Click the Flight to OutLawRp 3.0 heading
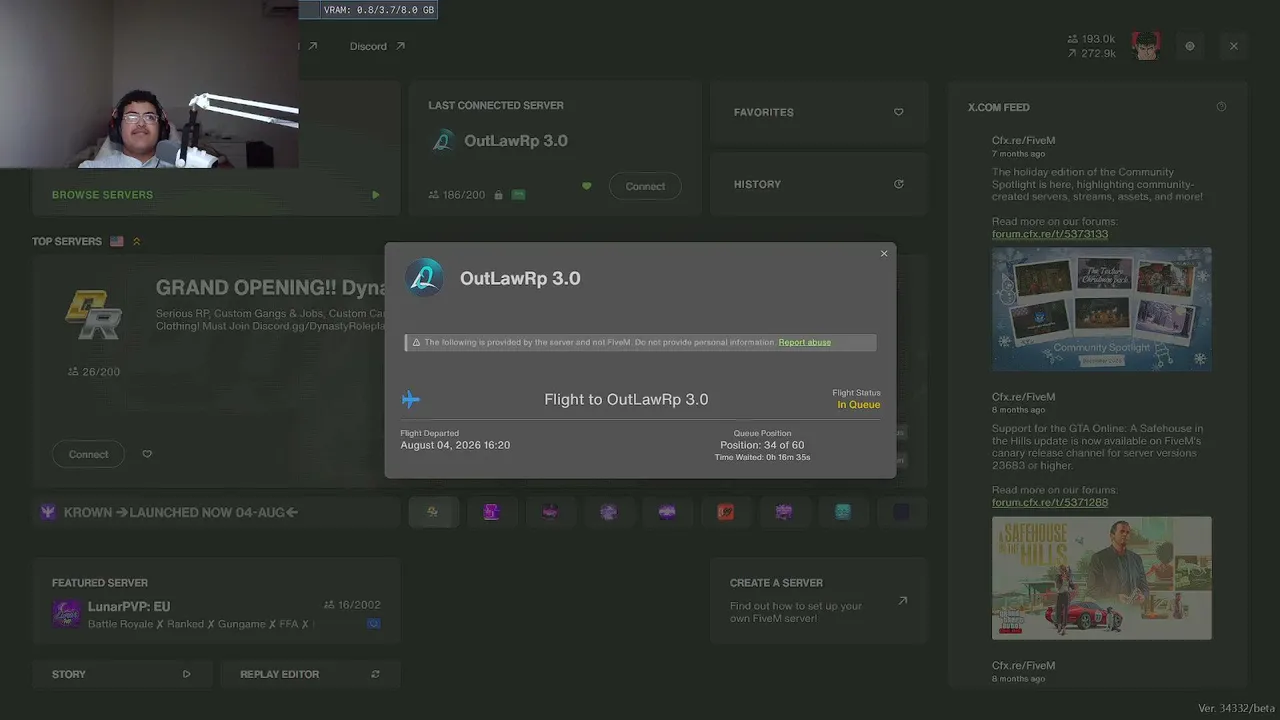This screenshot has height=720, width=1280. click(626, 399)
